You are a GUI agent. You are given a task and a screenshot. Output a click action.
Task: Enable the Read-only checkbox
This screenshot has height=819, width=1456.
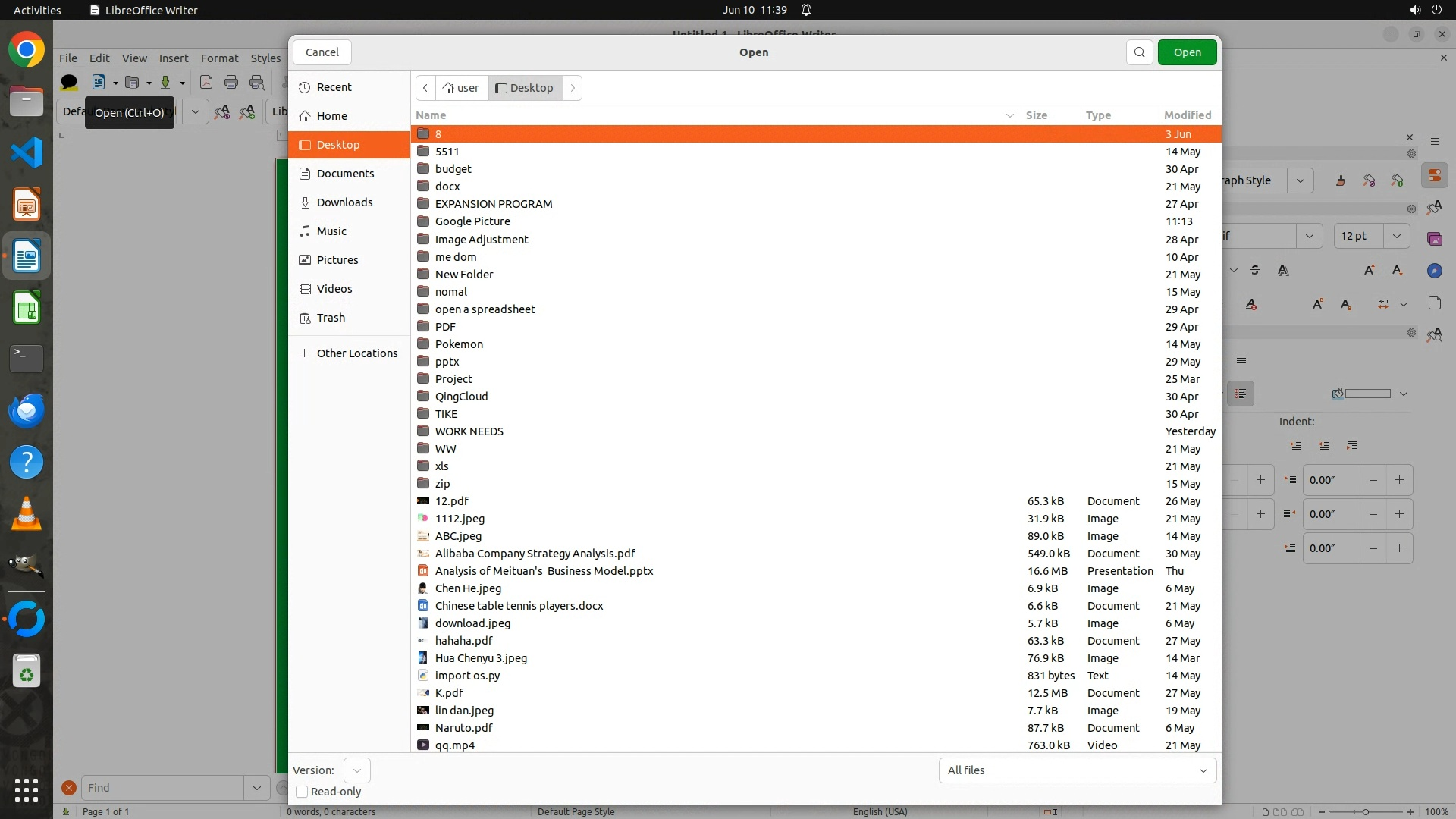tap(302, 792)
